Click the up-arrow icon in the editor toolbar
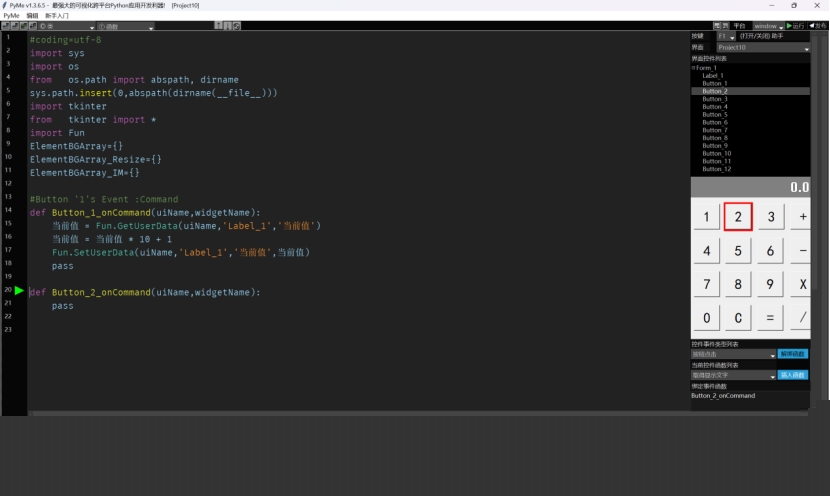 pos(218,26)
